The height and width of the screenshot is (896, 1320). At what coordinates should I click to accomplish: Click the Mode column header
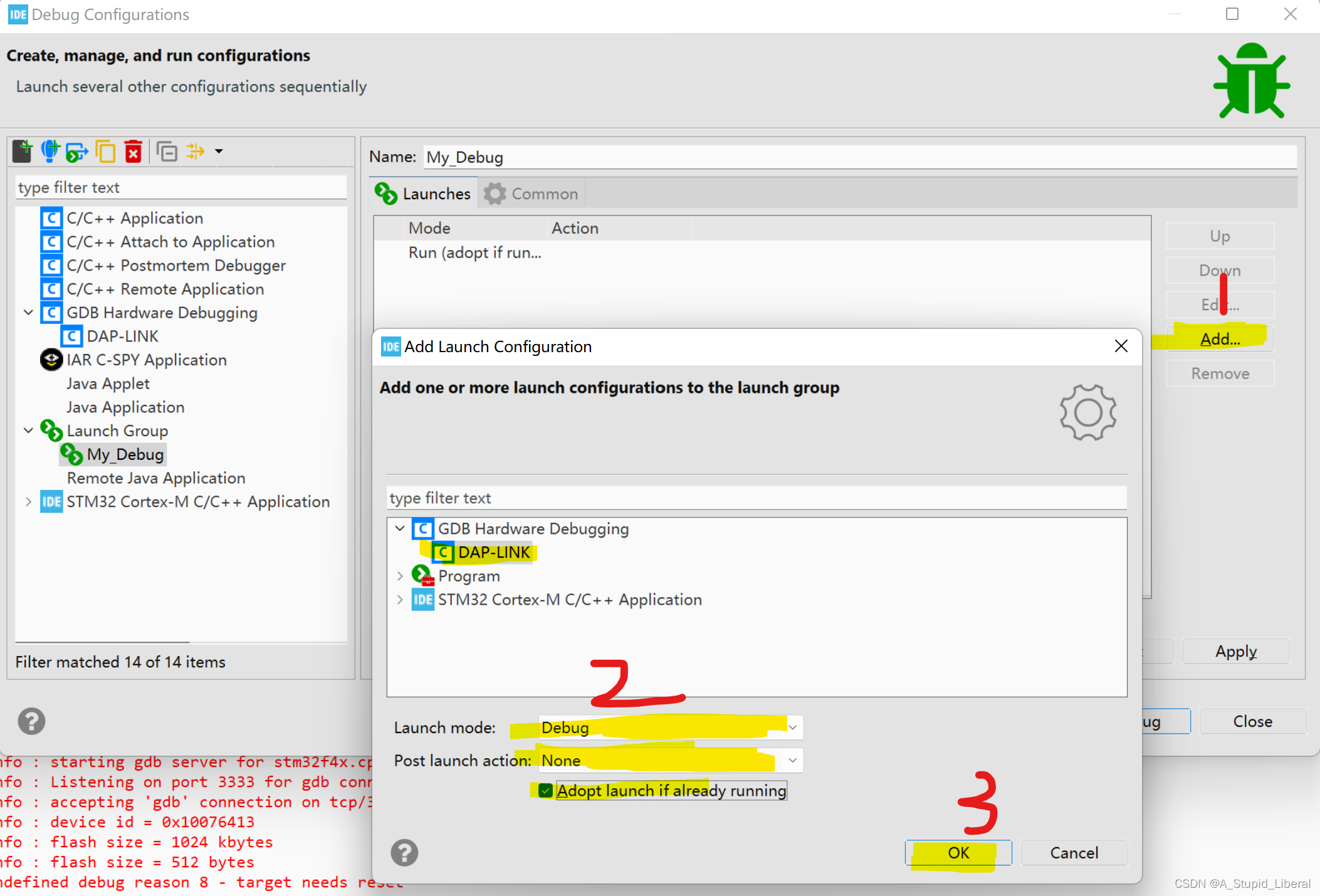pos(478,228)
